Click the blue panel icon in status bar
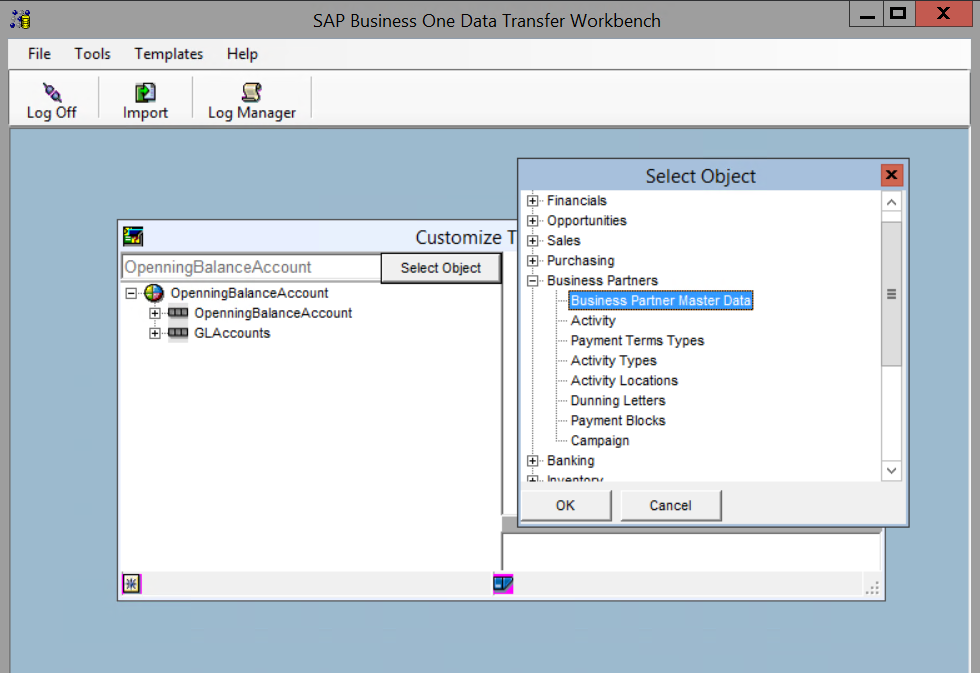The width and height of the screenshot is (980, 673). pos(503,584)
